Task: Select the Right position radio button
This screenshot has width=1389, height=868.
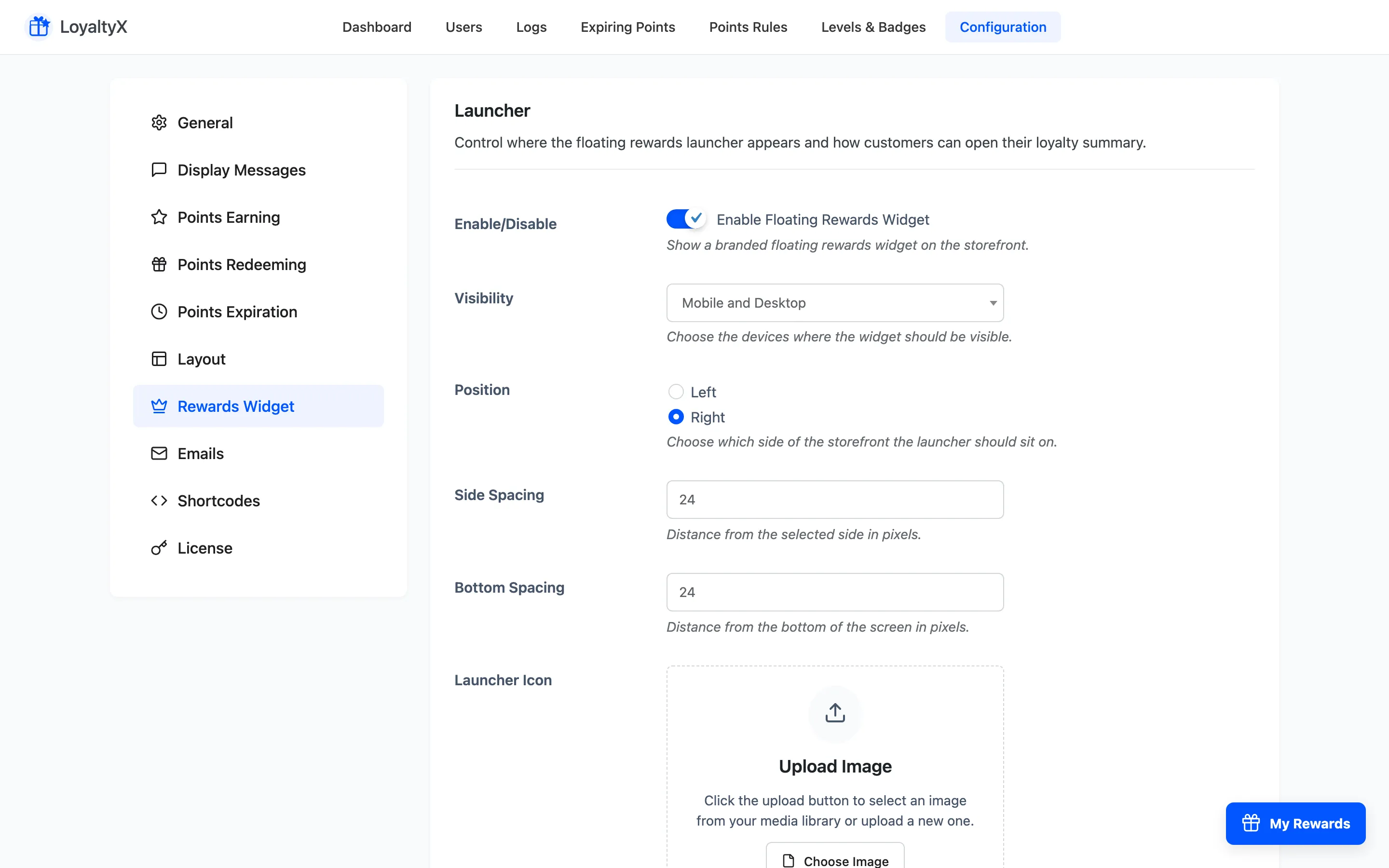Action: pos(676,417)
